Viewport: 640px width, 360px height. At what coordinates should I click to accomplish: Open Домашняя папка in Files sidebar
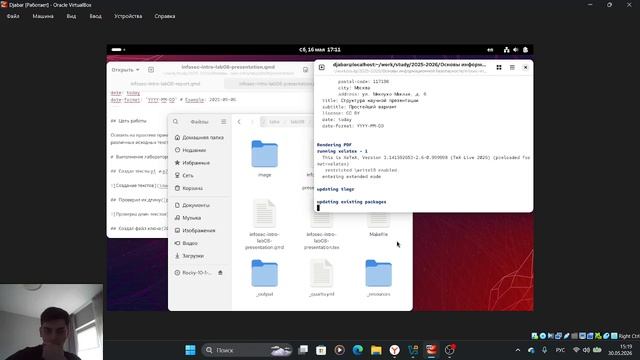(199, 138)
